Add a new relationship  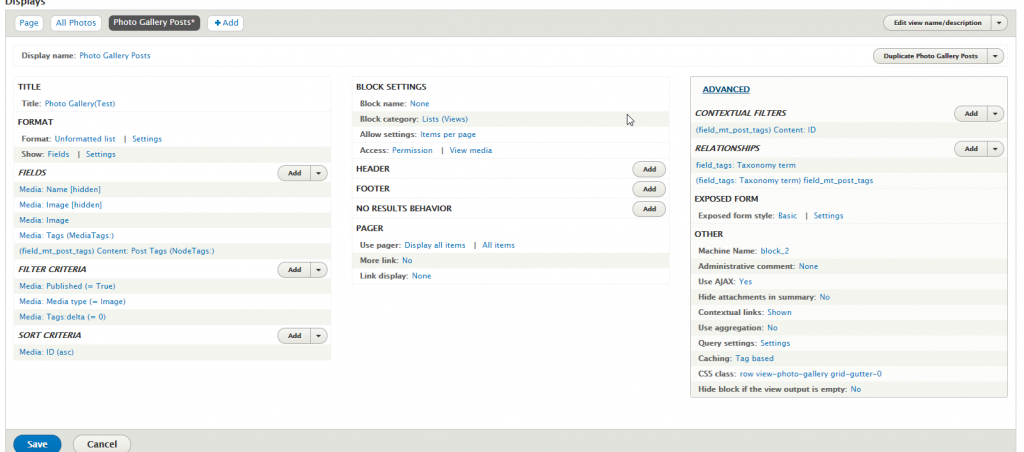point(969,149)
